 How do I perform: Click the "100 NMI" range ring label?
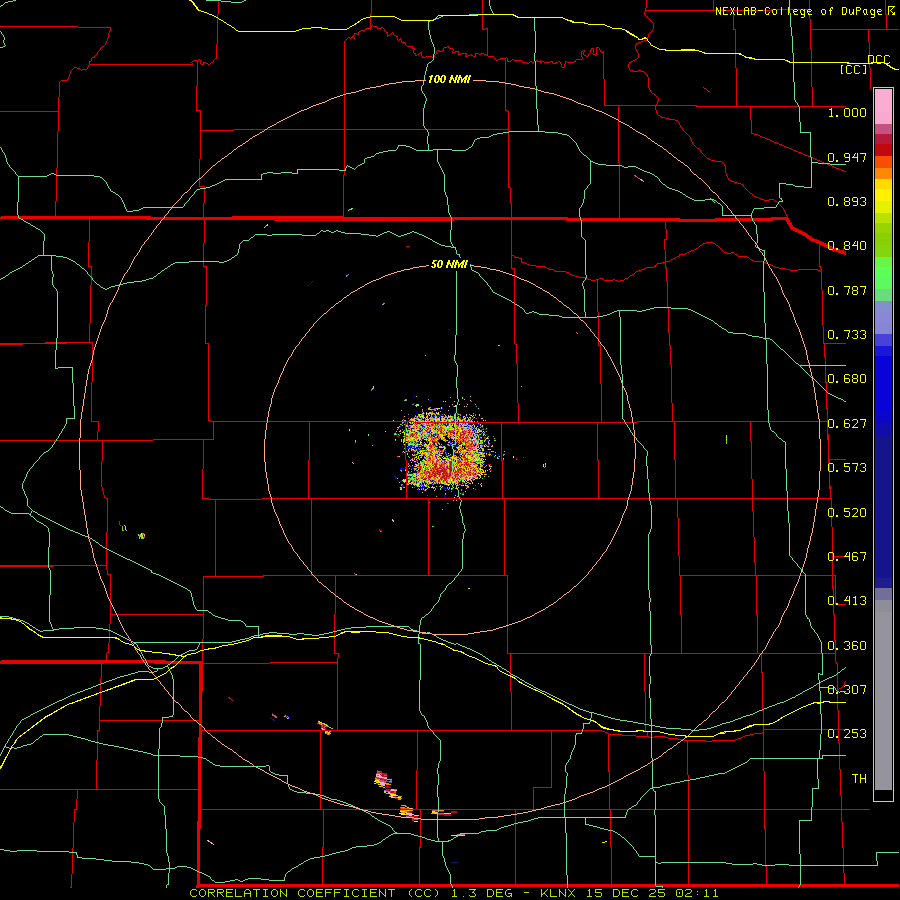click(449, 79)
